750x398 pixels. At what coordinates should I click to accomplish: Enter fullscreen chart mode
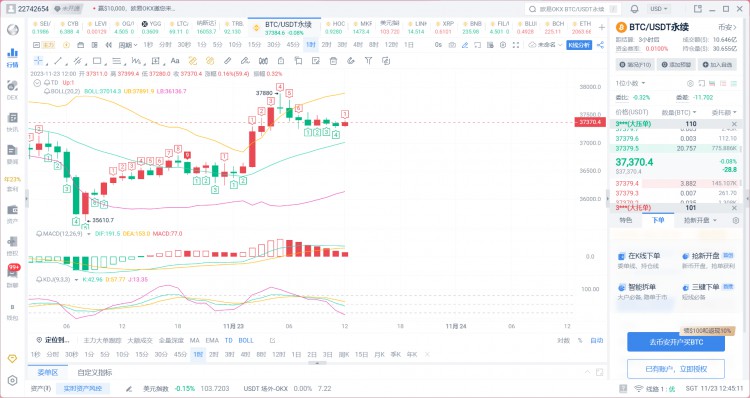516,45
